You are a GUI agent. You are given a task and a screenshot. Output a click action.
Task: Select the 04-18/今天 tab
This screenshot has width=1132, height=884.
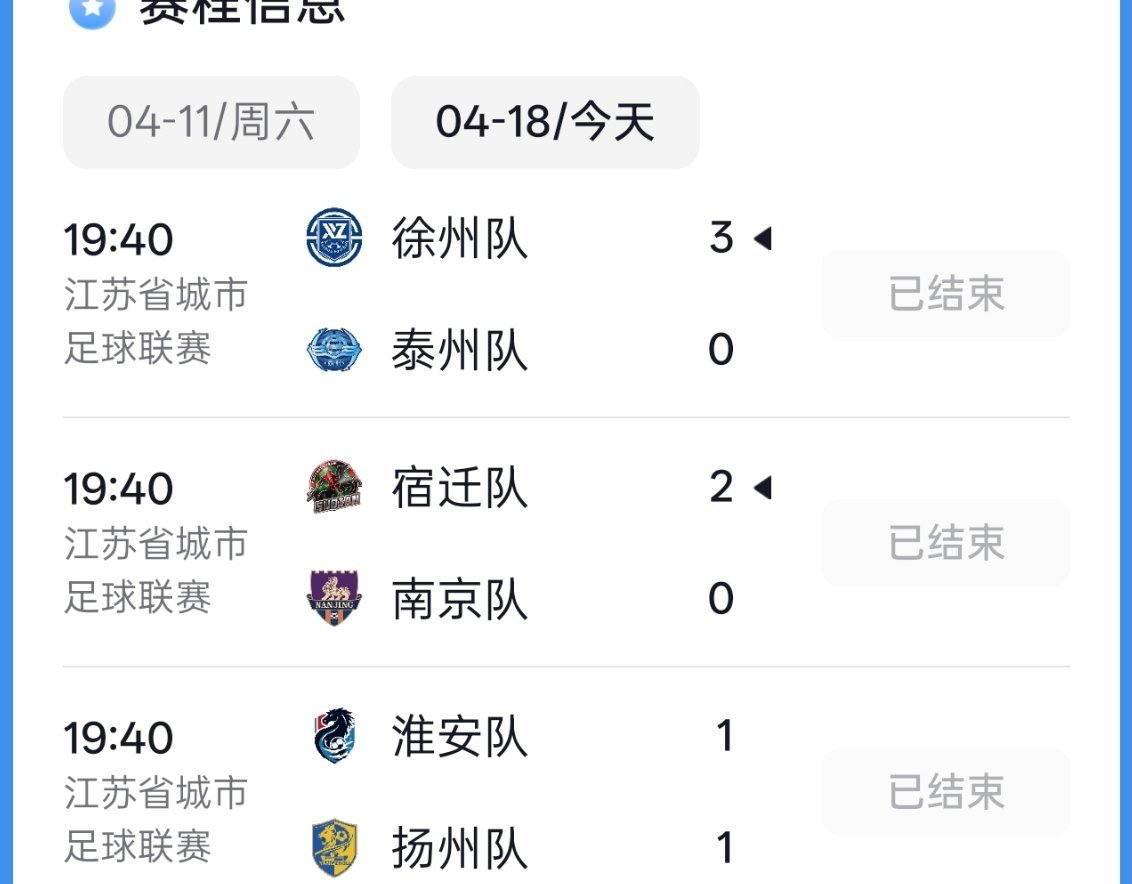(546, 122)
